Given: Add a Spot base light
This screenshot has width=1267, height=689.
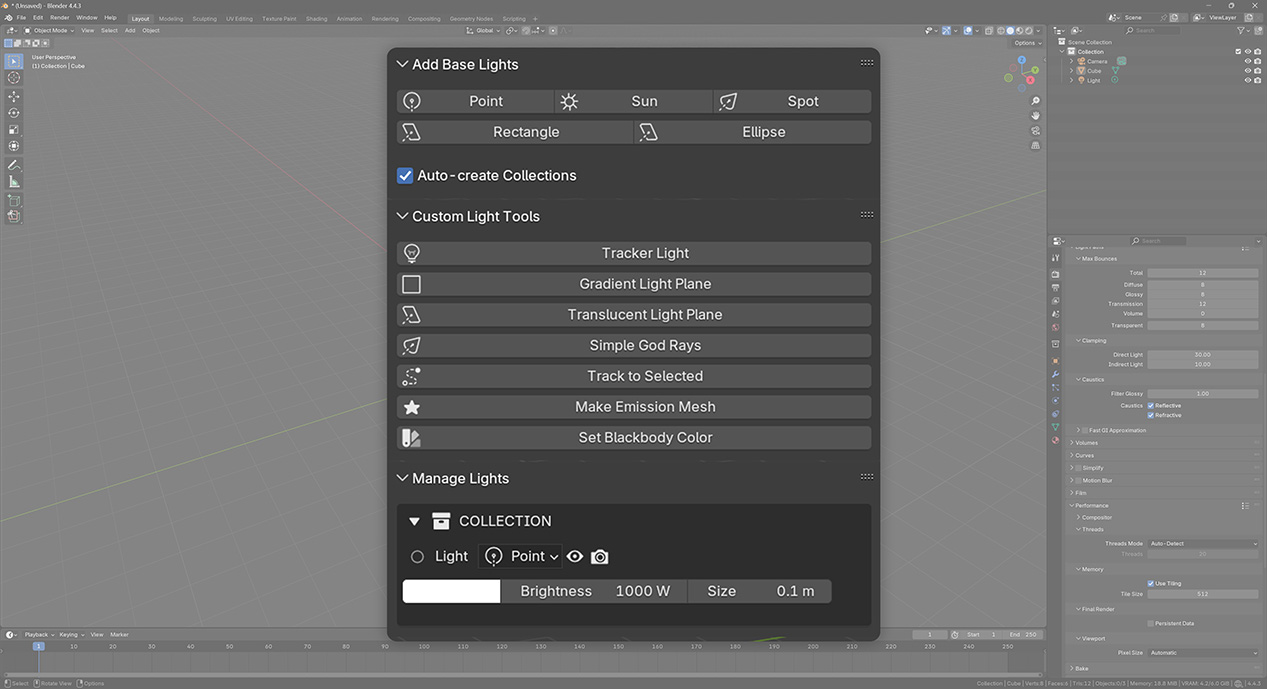Looking at the screenshot, I should [792, 101].
